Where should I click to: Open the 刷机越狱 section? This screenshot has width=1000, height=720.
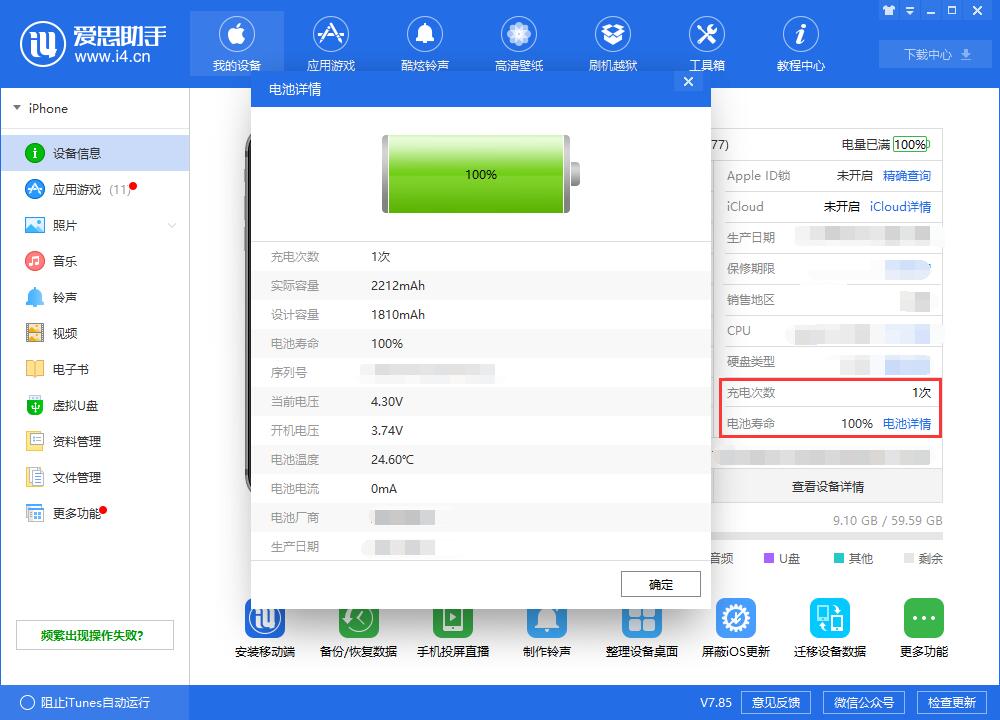click(x=613, y=42)
